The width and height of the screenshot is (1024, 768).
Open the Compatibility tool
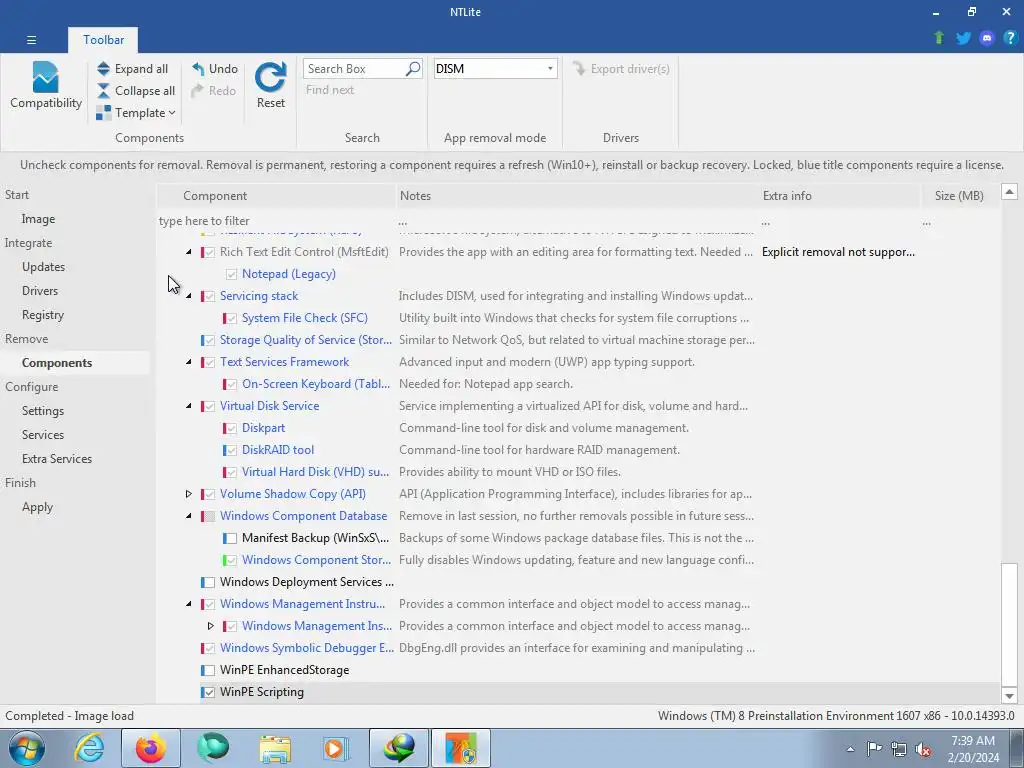tap(46, 85)
